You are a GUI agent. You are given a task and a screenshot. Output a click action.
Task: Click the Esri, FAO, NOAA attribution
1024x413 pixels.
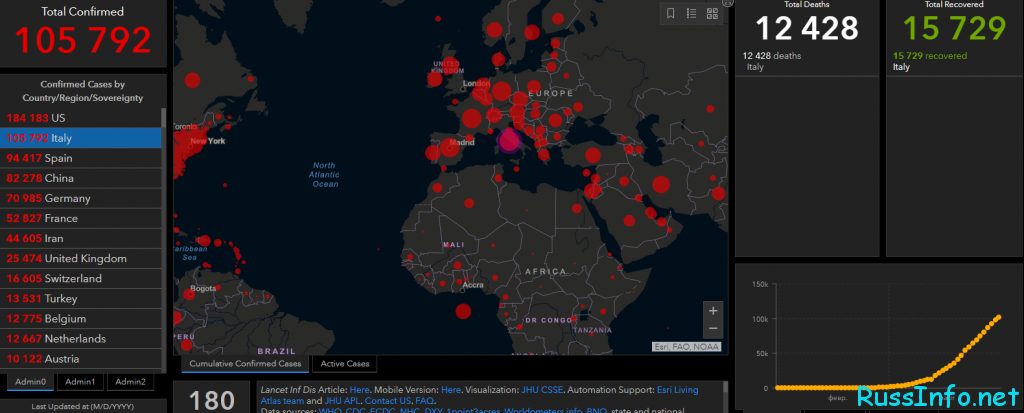pyautogui.click(x=686, y=347)
